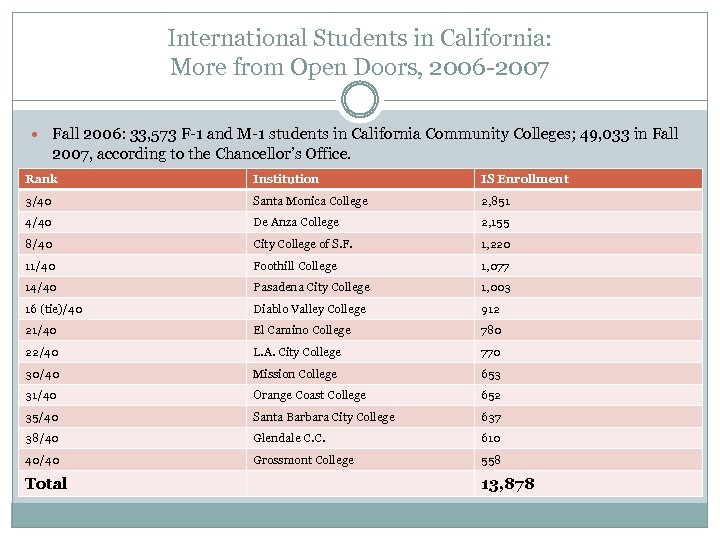Viewport: 720px width, 540px height.
Task: Click the Rank column header
Action: [x=42, y=179]
